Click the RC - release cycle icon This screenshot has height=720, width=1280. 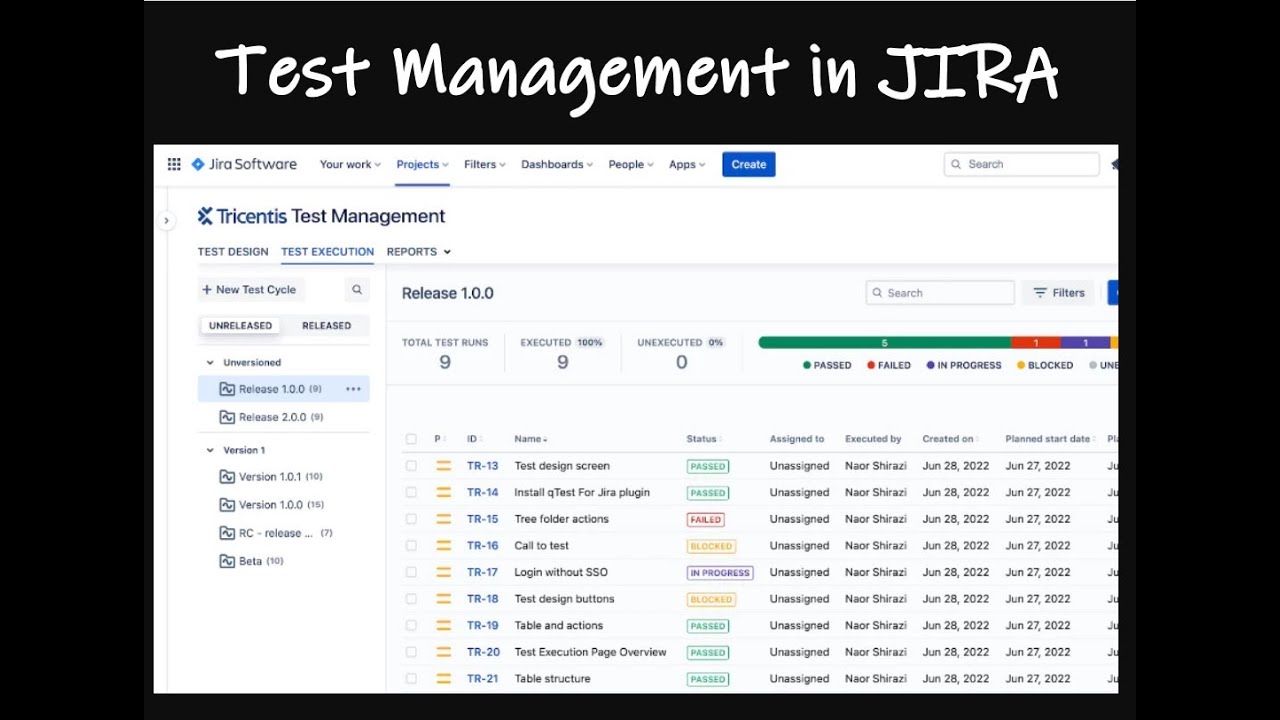point(227,533)
